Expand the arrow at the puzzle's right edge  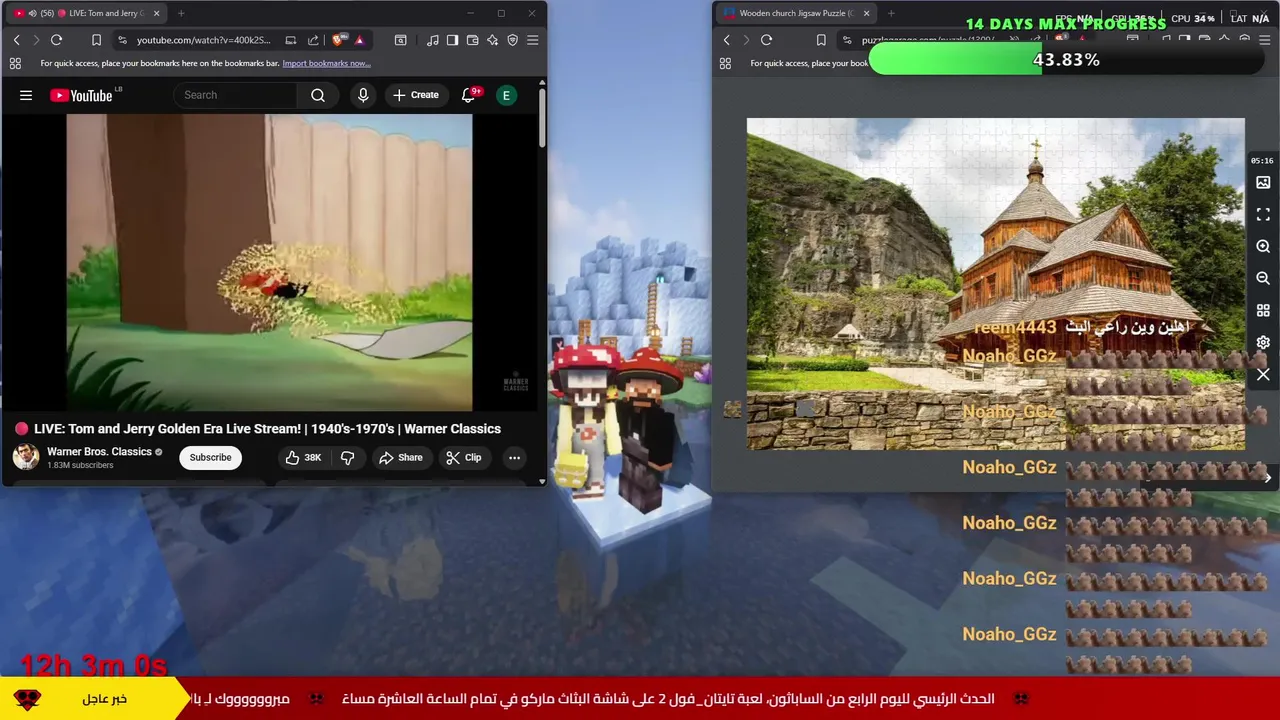click(1267, 478)
